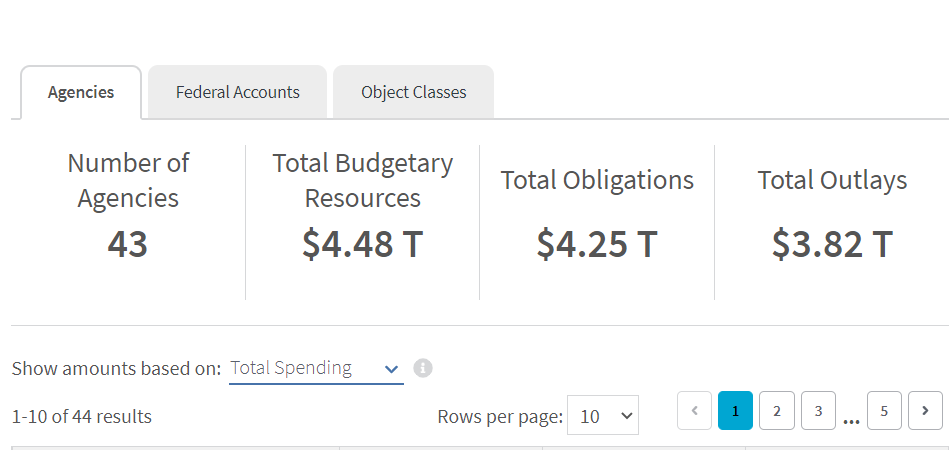Viewport: 951px width, 450px height.
Task: Click the previous page left arrow
Action: coord(694,411)
